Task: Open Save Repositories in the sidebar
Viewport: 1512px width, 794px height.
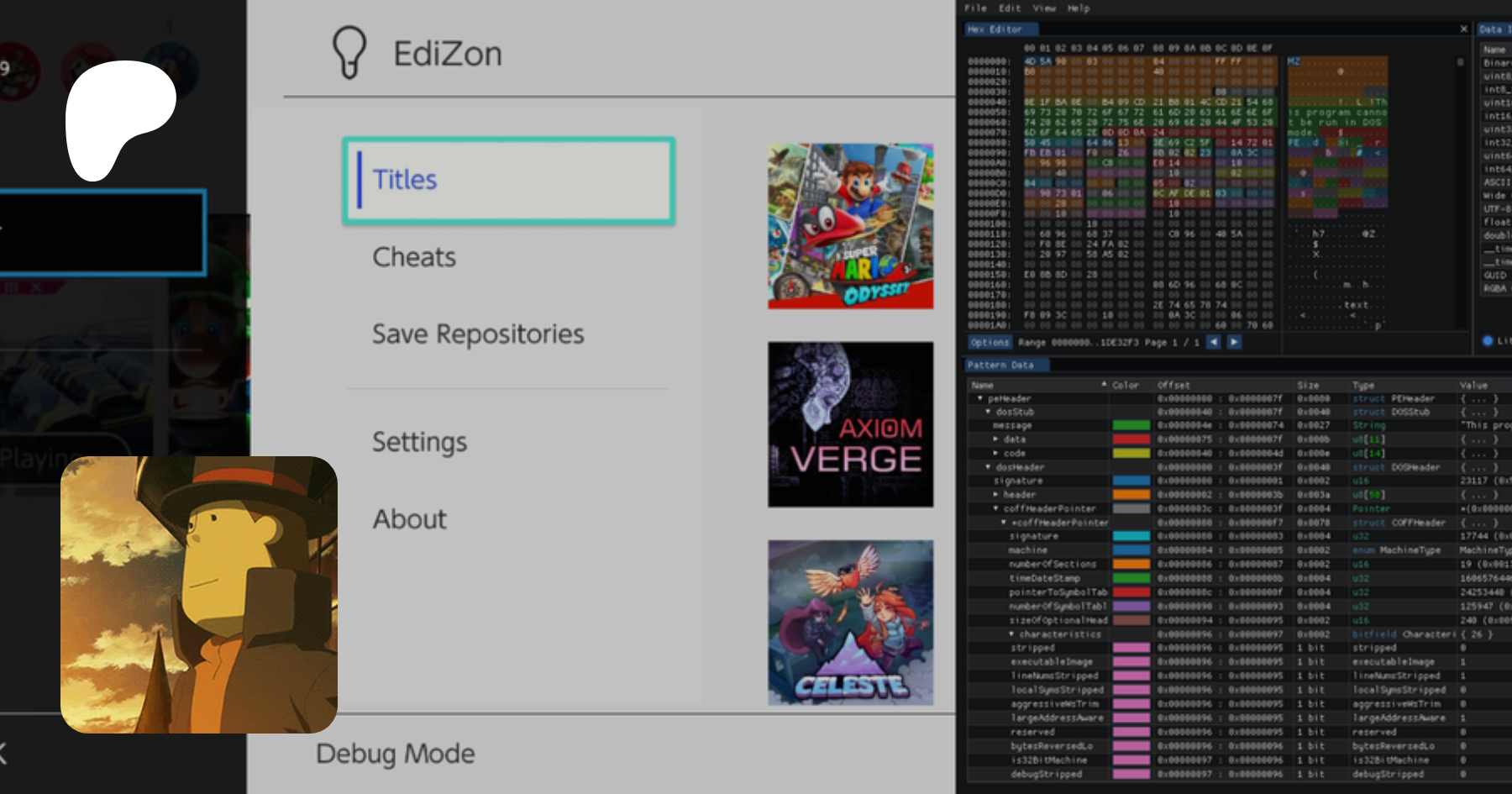Action: 478,334
